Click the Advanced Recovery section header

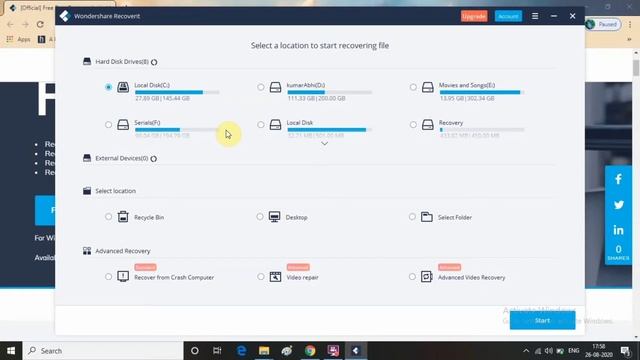click(123, 251)
